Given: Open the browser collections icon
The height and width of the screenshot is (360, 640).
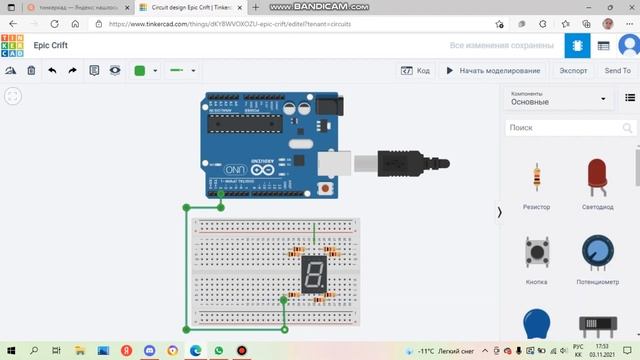Looking at the screenshot, I should click(x=587, y=24).
